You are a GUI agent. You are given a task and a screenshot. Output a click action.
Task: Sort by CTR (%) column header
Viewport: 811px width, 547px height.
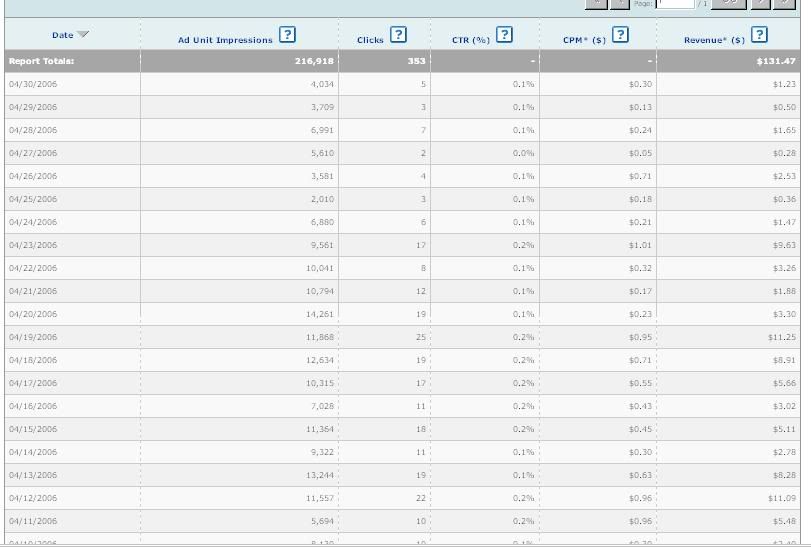click(x=470, y=40)
